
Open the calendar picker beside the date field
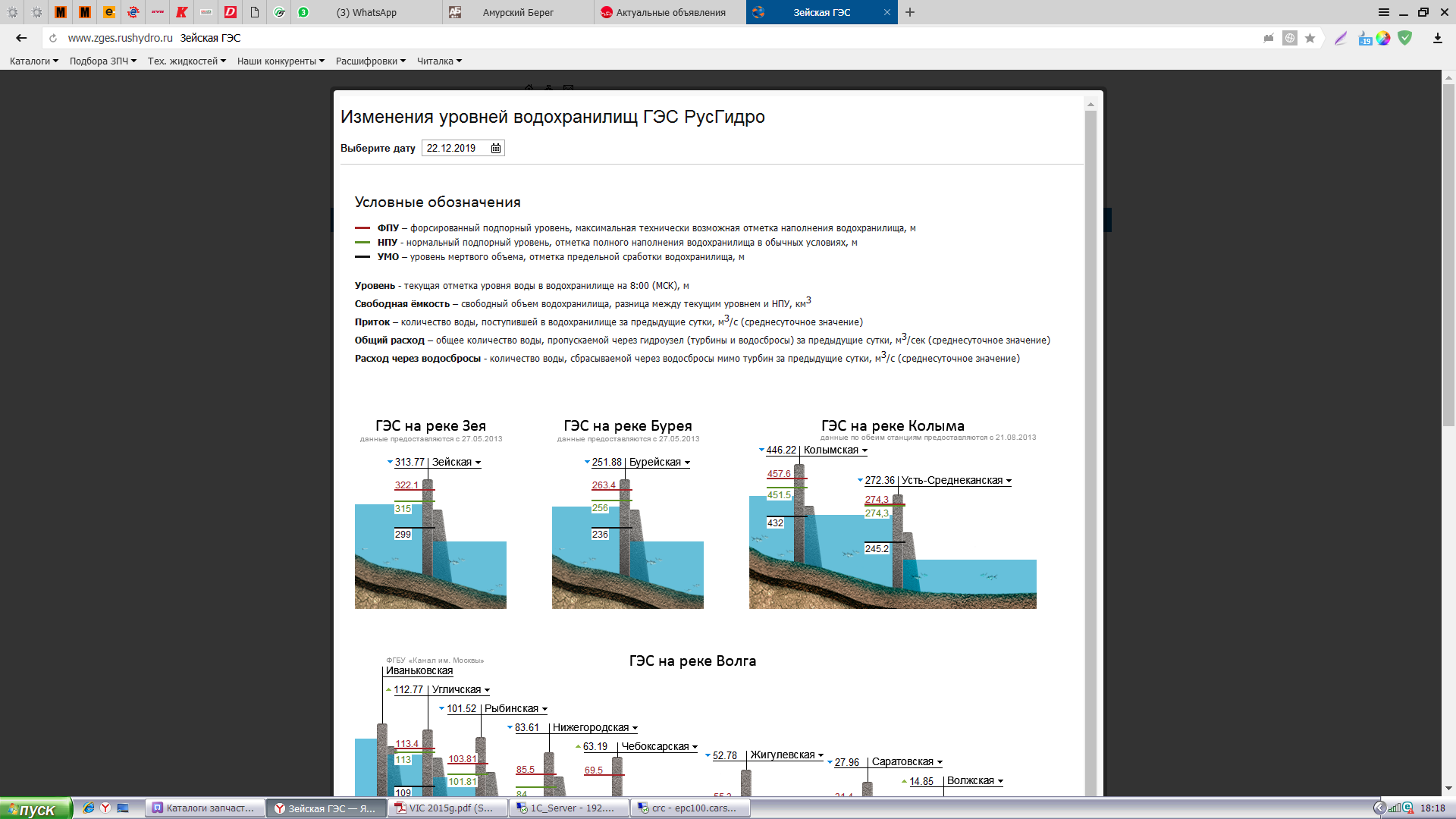[x=496, y=149]
